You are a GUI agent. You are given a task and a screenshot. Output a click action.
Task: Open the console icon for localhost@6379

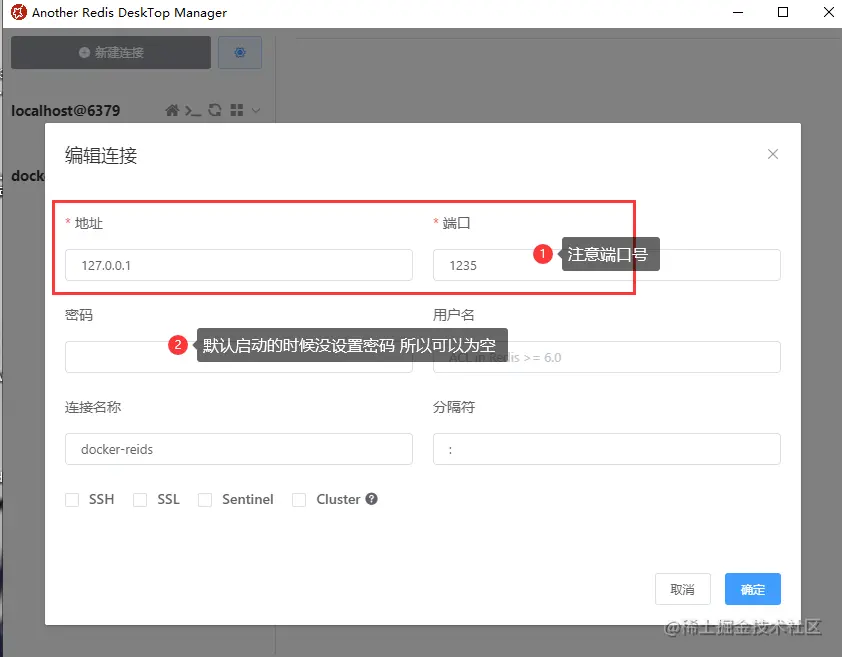click(193, 111)
